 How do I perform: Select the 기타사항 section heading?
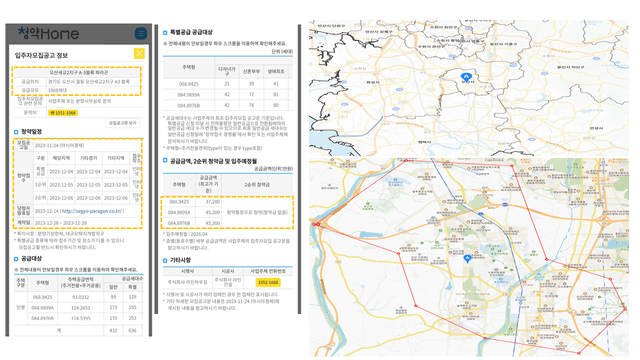click(180, 260)
